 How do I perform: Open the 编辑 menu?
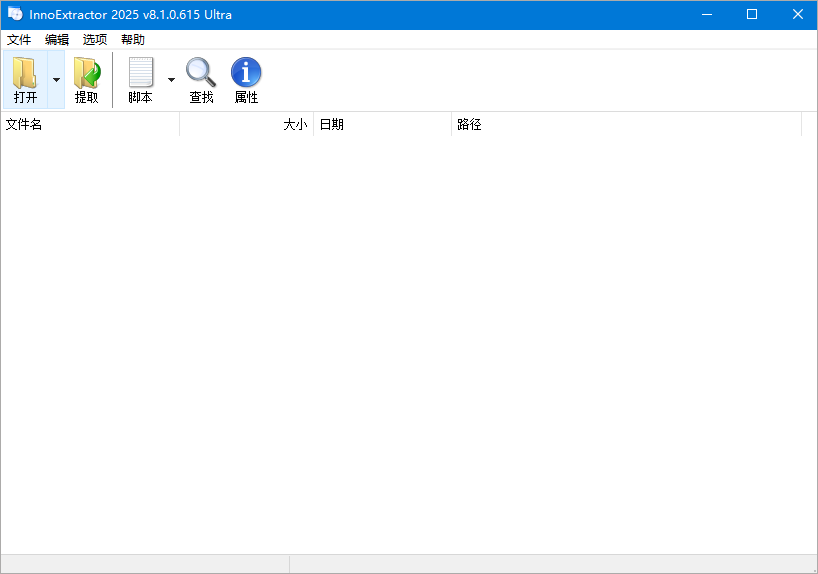[x=57, y=40]
